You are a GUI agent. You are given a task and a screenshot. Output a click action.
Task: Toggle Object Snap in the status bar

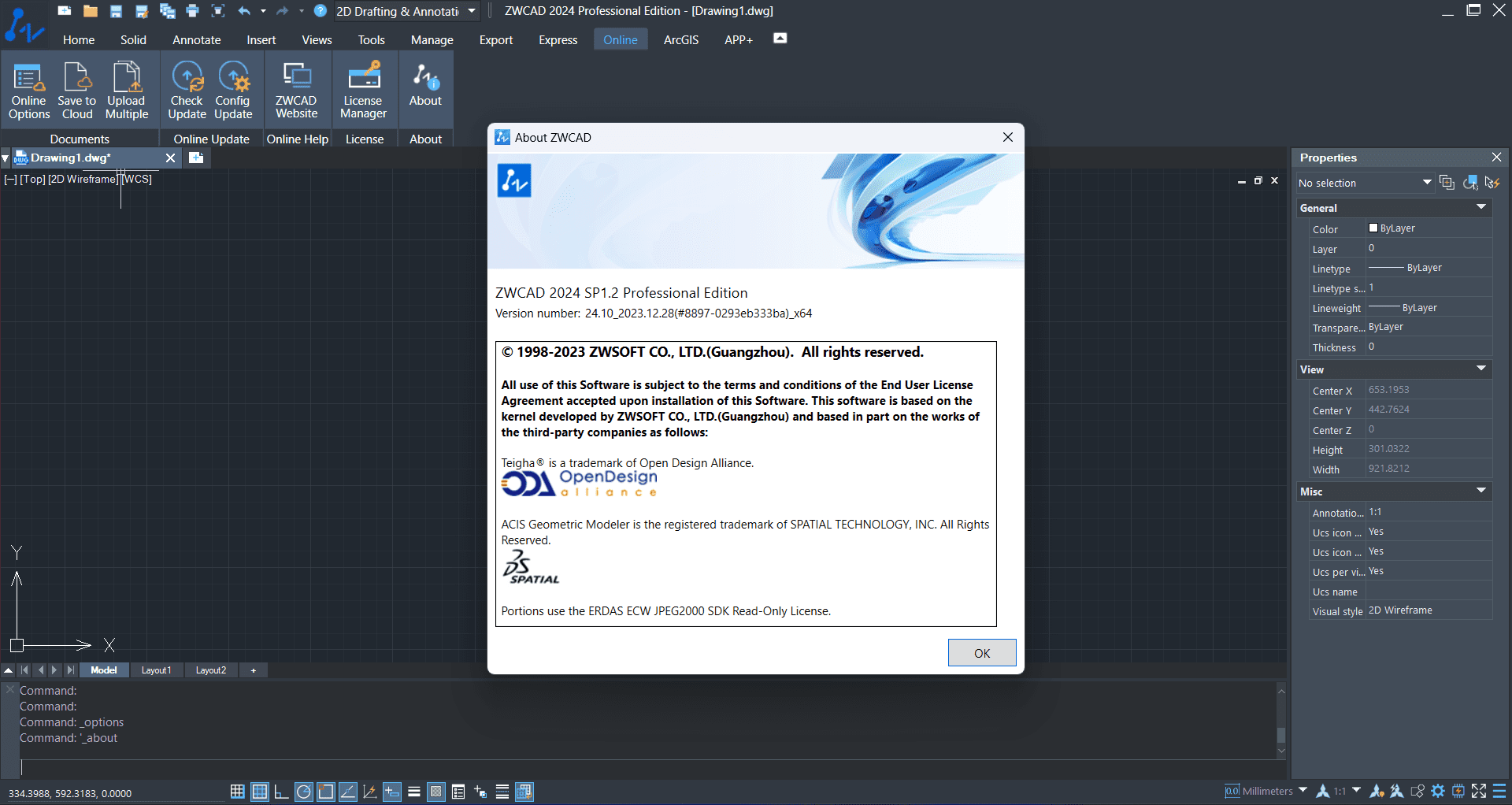pyautogui.click(x=325, y=792)
